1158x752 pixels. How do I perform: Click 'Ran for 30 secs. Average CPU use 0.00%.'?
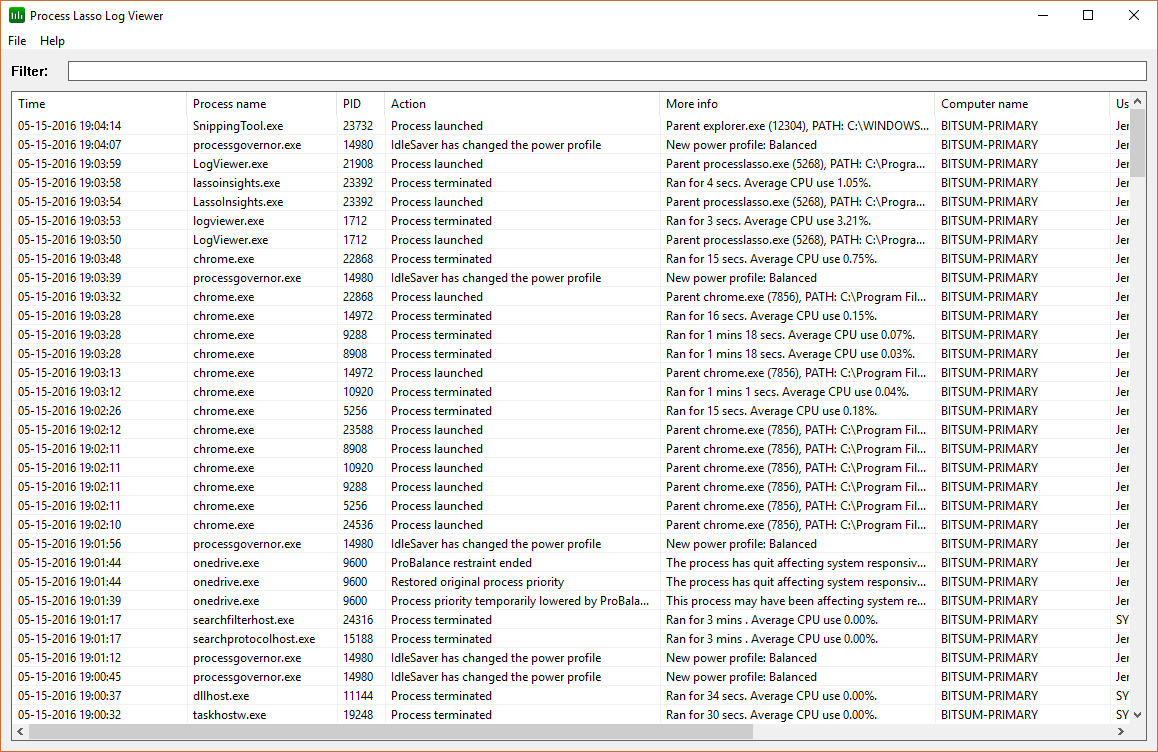pos(771,715)
